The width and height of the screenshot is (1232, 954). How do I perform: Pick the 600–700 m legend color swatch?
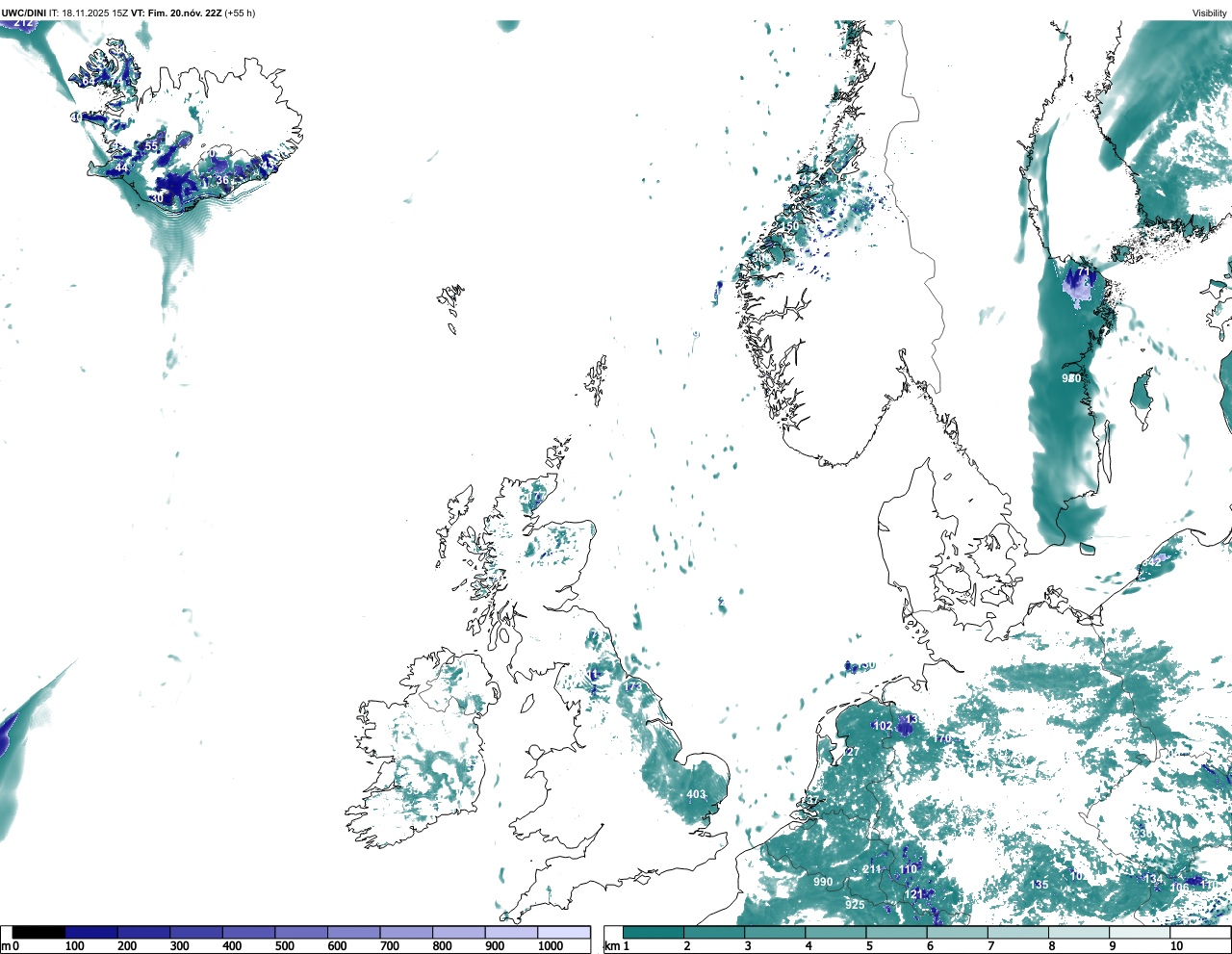pos(353,933)
